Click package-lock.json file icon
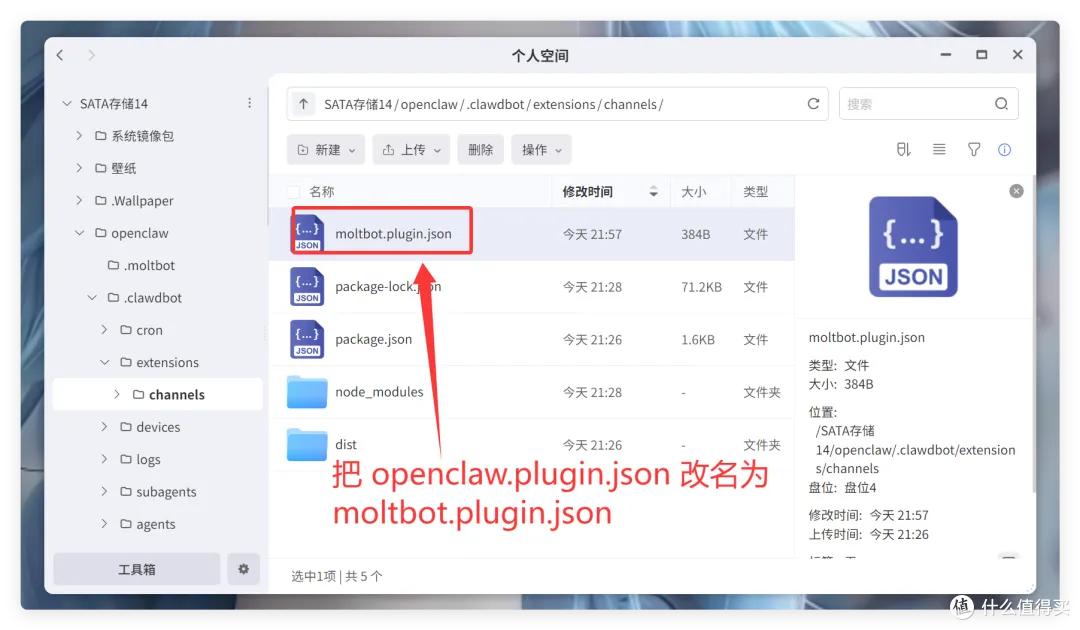 point(307,286)
